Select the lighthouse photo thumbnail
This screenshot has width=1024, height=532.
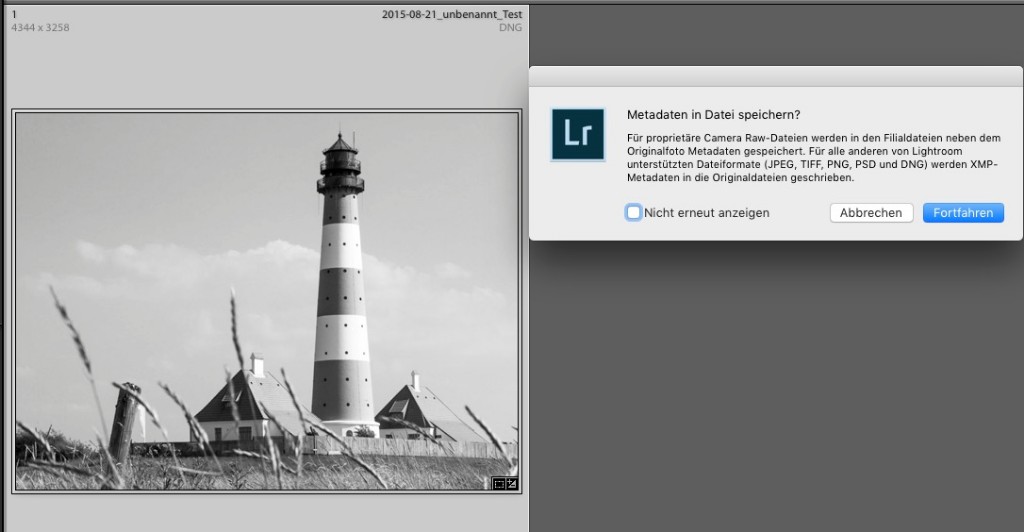pyautogui.click(x=267, y=300)
